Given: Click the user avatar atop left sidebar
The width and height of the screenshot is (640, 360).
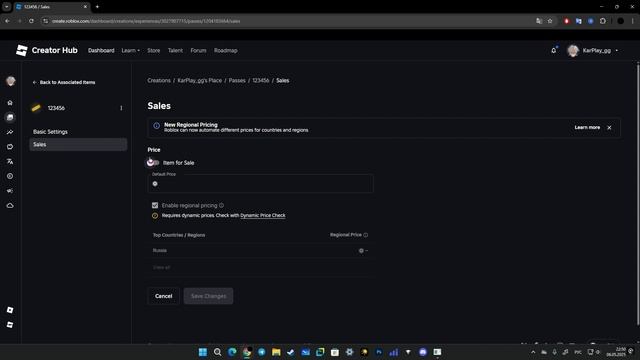Looking at the screenshot, I should pyautogui.click(x=11, y=81).
